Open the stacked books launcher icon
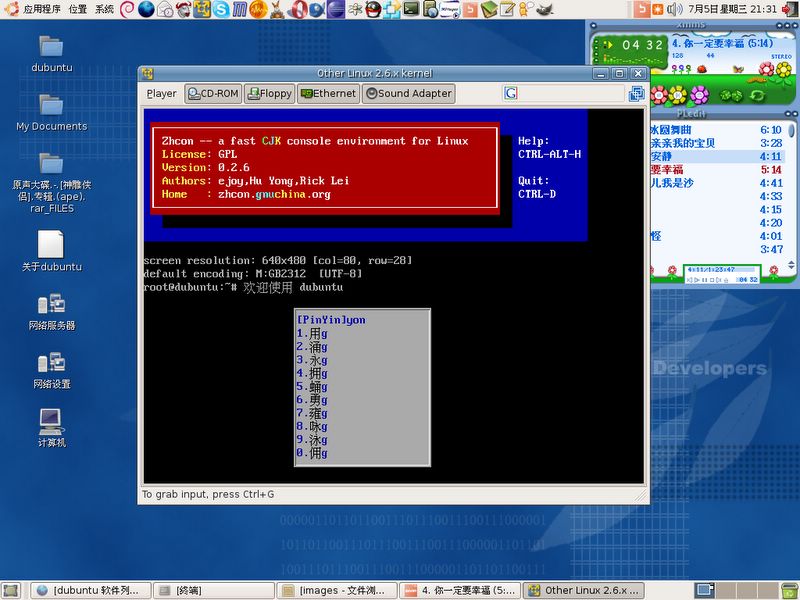800x600 pixels. [489, 9]
